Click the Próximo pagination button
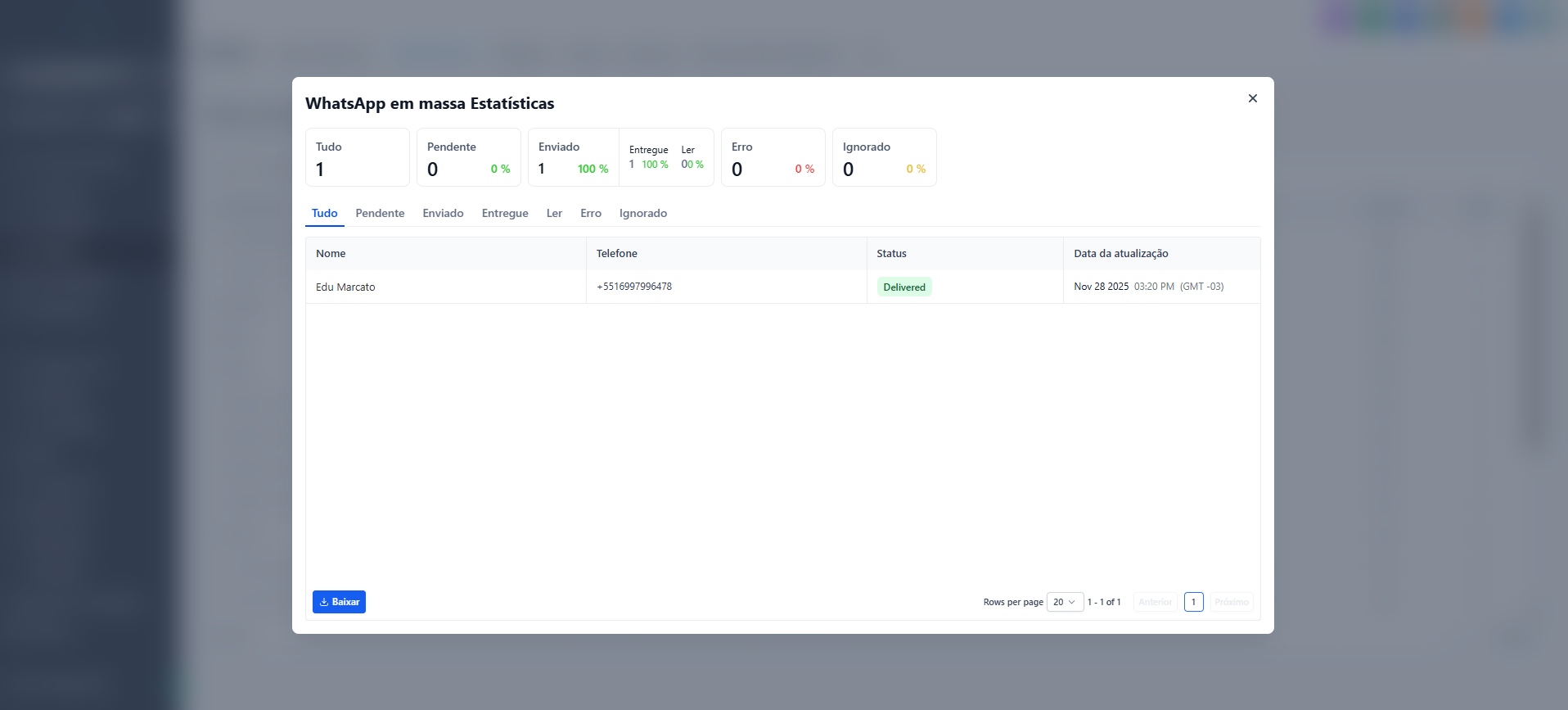Screen dimensions: 1568x710 click(x=1232, y=602)
